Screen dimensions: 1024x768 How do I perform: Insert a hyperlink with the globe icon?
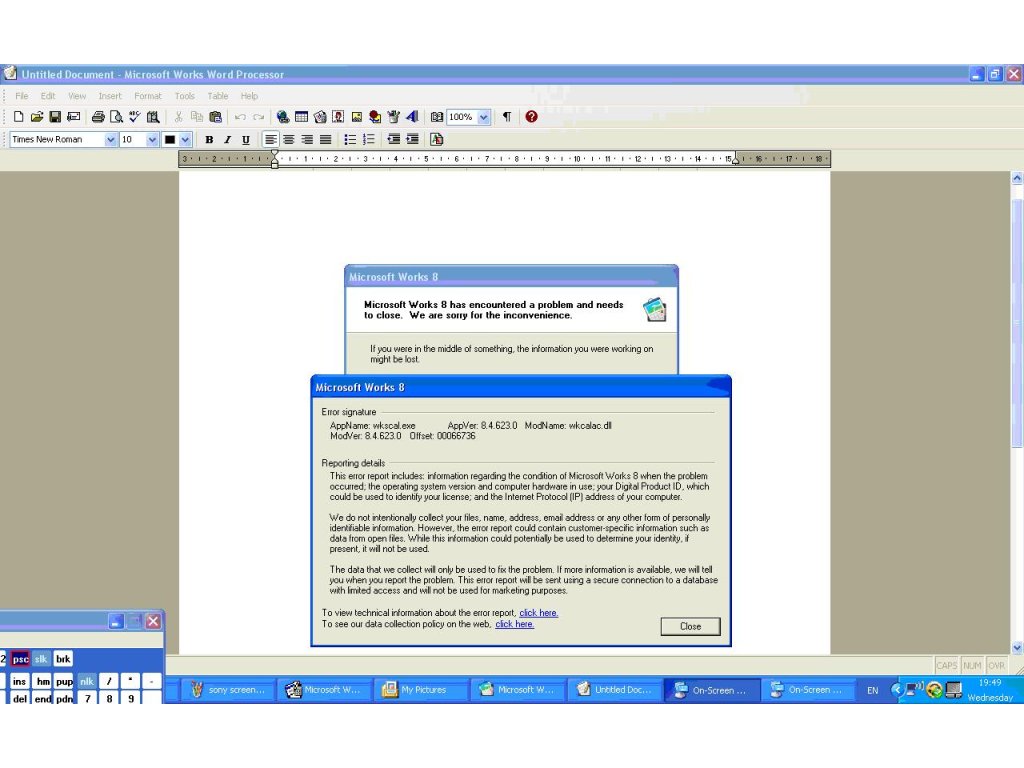pos(283,117)
